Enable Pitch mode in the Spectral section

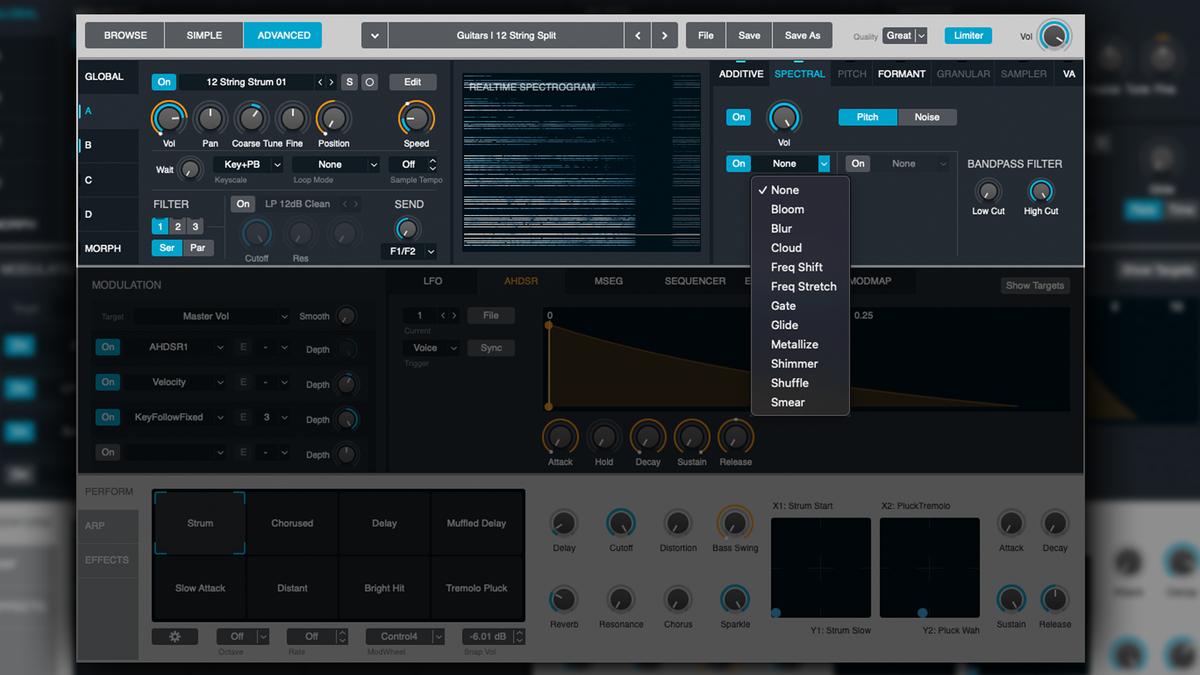866,117
